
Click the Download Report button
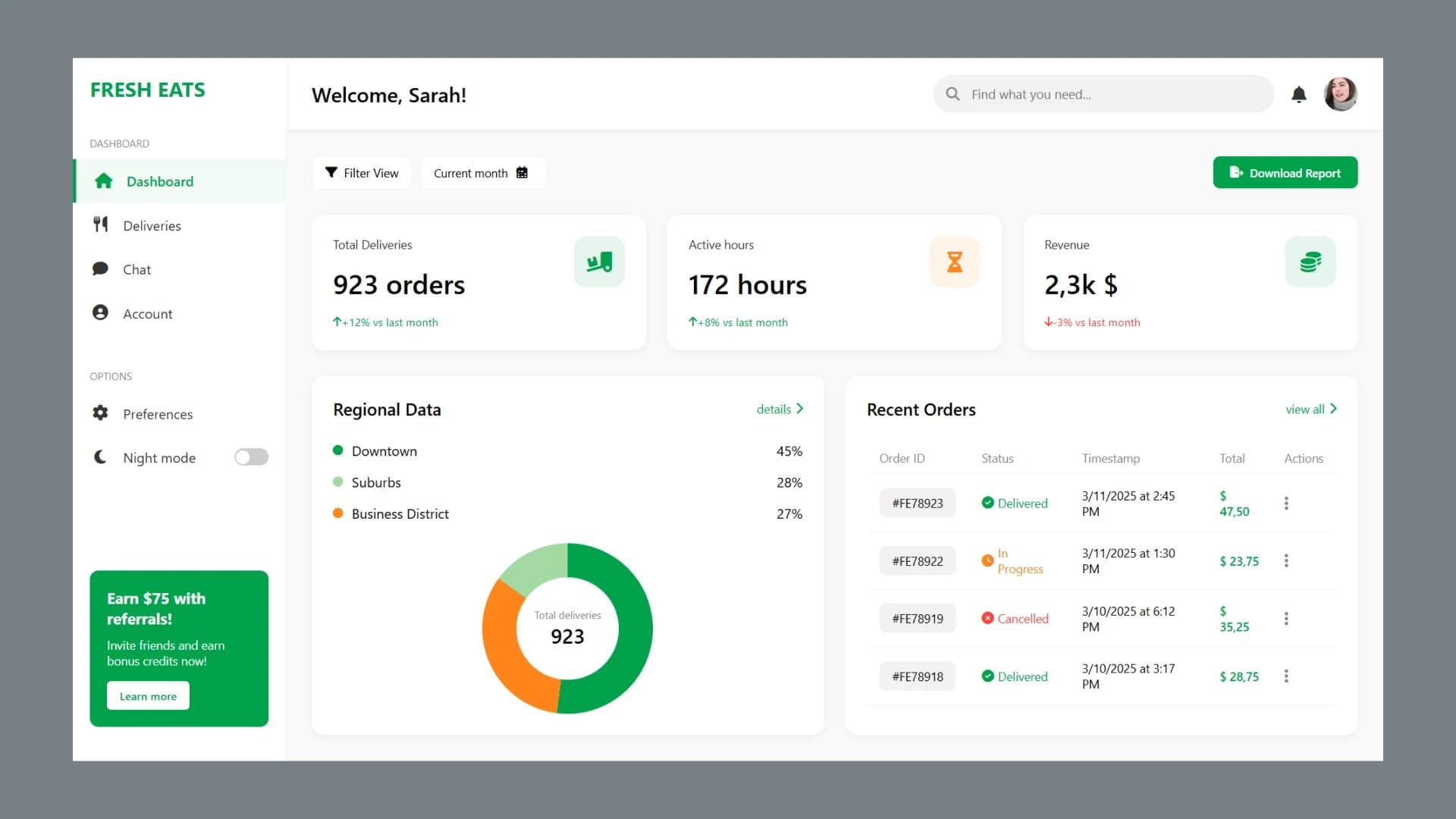[x=1285, y=172]
